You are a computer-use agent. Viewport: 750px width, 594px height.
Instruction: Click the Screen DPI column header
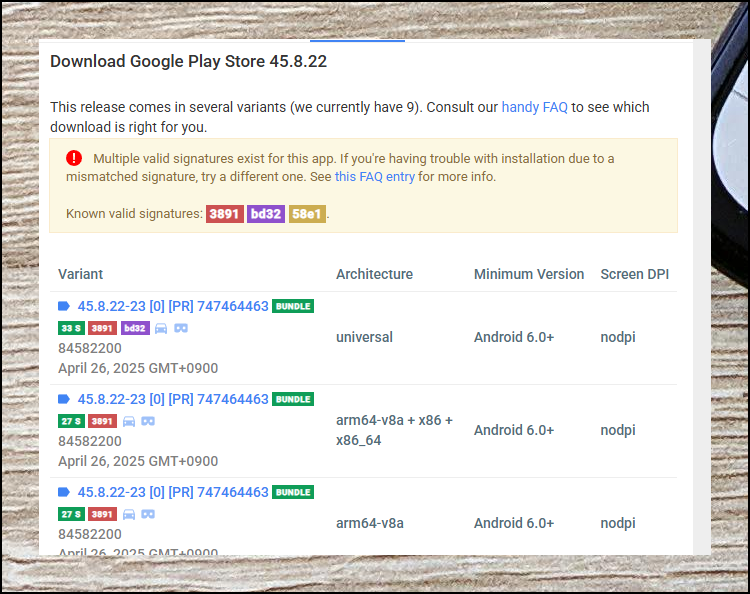(634, 274)
